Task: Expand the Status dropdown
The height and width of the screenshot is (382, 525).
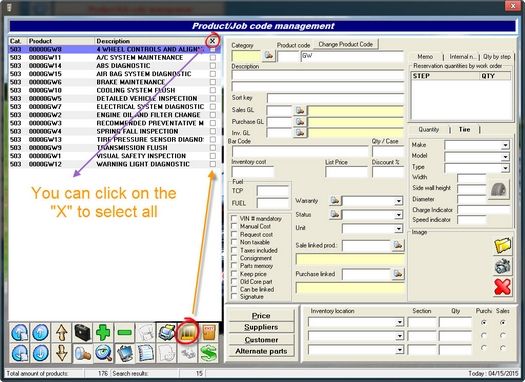Action: click(x=398, y=215)
